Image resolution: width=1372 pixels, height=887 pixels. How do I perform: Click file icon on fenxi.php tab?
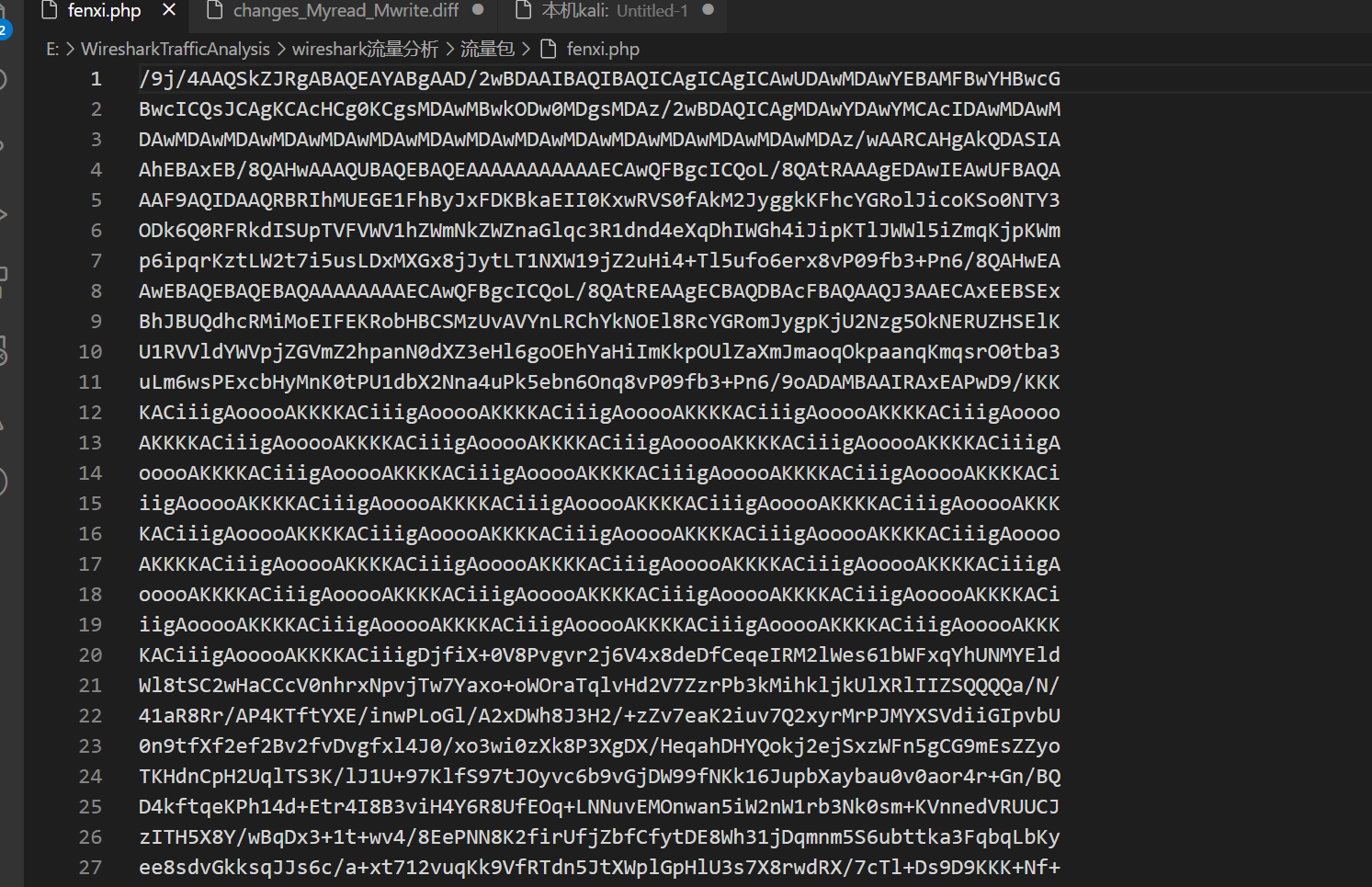click(50, 10)
